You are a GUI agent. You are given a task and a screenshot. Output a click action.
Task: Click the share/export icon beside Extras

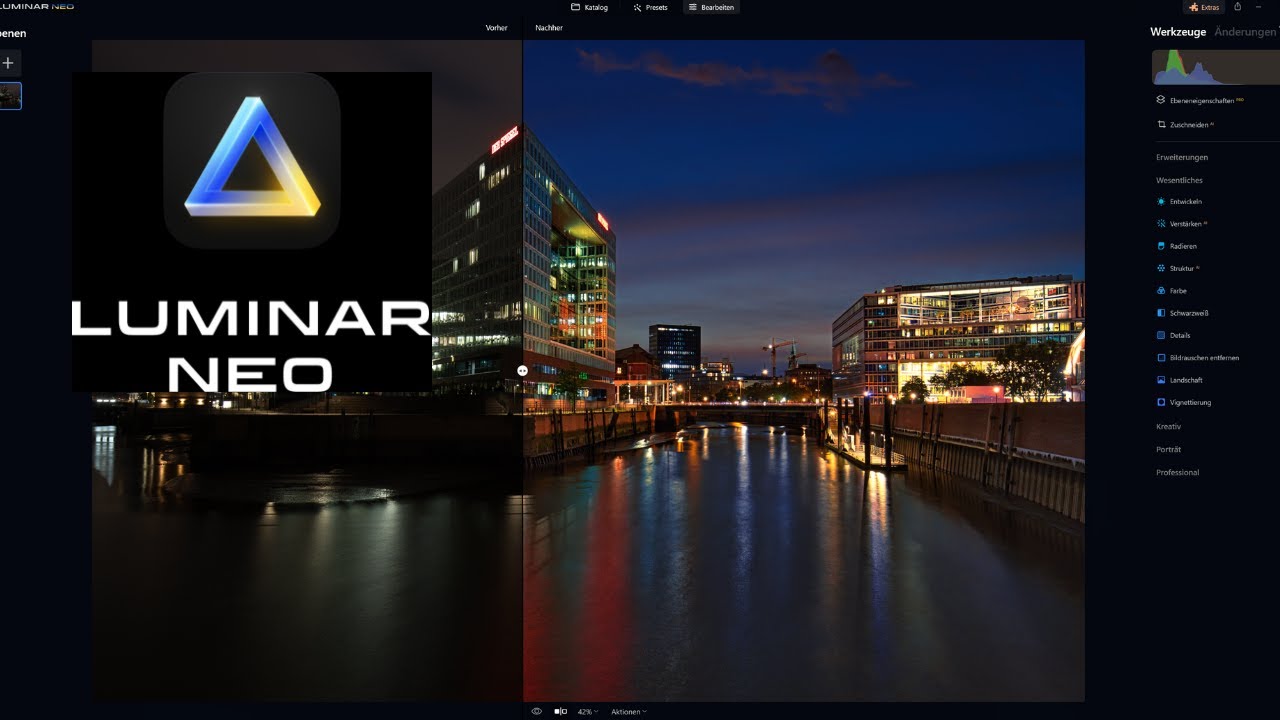coord(1238,6)
